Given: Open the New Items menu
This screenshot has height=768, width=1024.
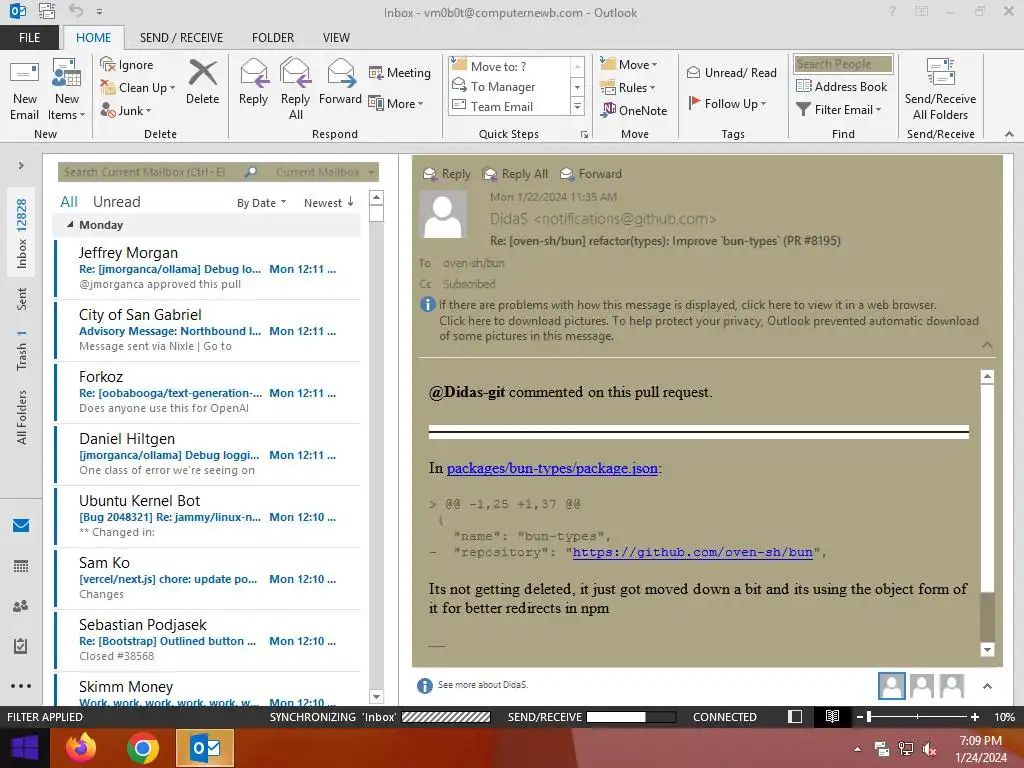Looking at the screenshot, I should tap(67, 90).
